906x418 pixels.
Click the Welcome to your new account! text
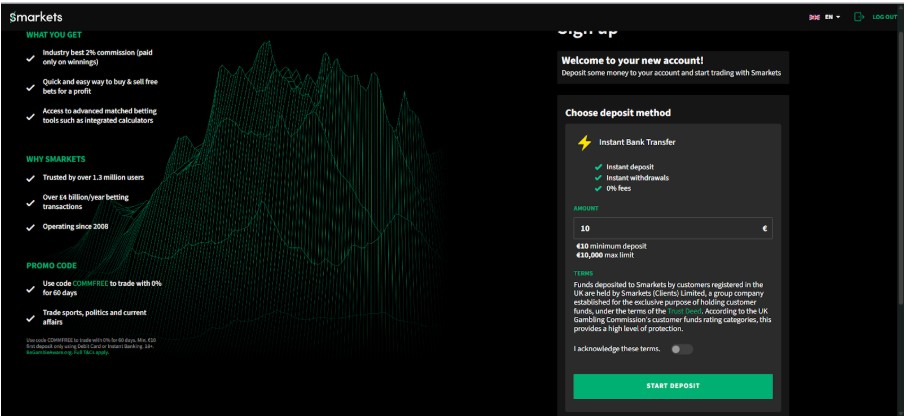coord(633,60)
